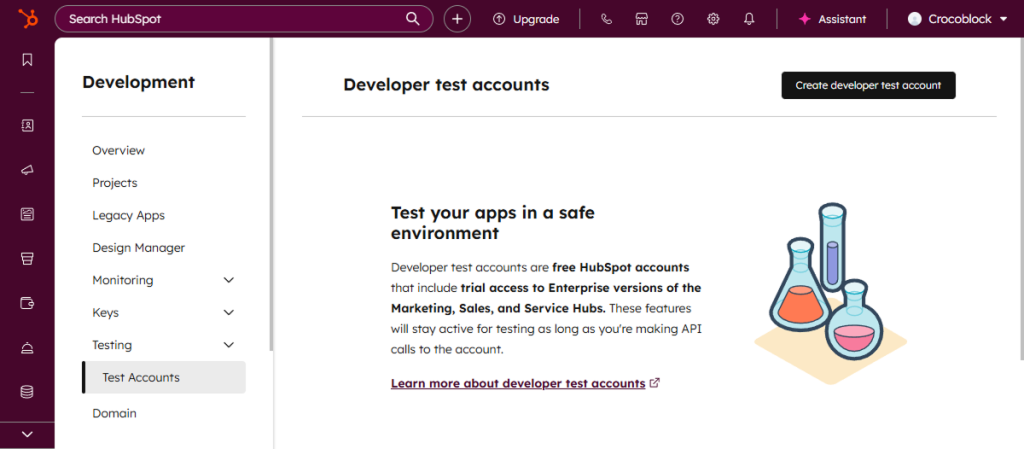Open the marketplace storefront icon
Screen dimensions: 1024x449
click(x=641, y=19)
